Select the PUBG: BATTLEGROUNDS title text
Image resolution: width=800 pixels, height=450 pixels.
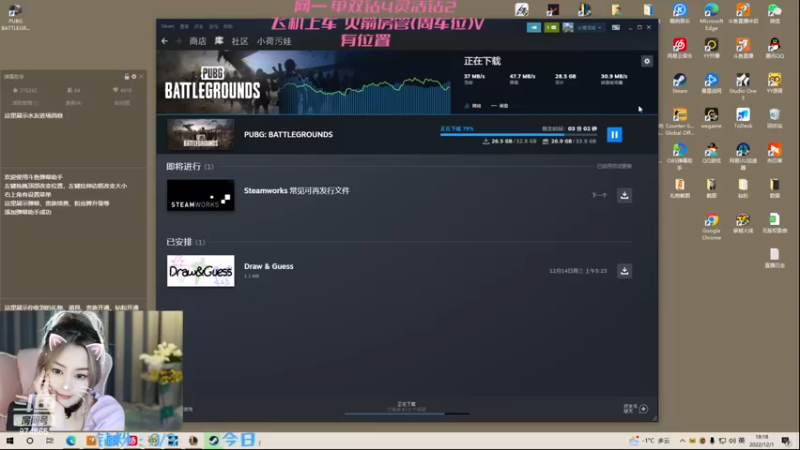pos(288,135)
